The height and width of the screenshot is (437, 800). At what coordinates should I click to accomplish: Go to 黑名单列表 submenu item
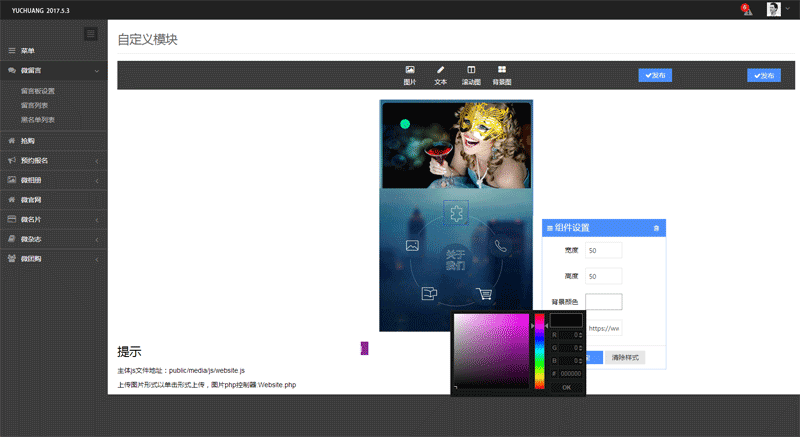[38, 119]
